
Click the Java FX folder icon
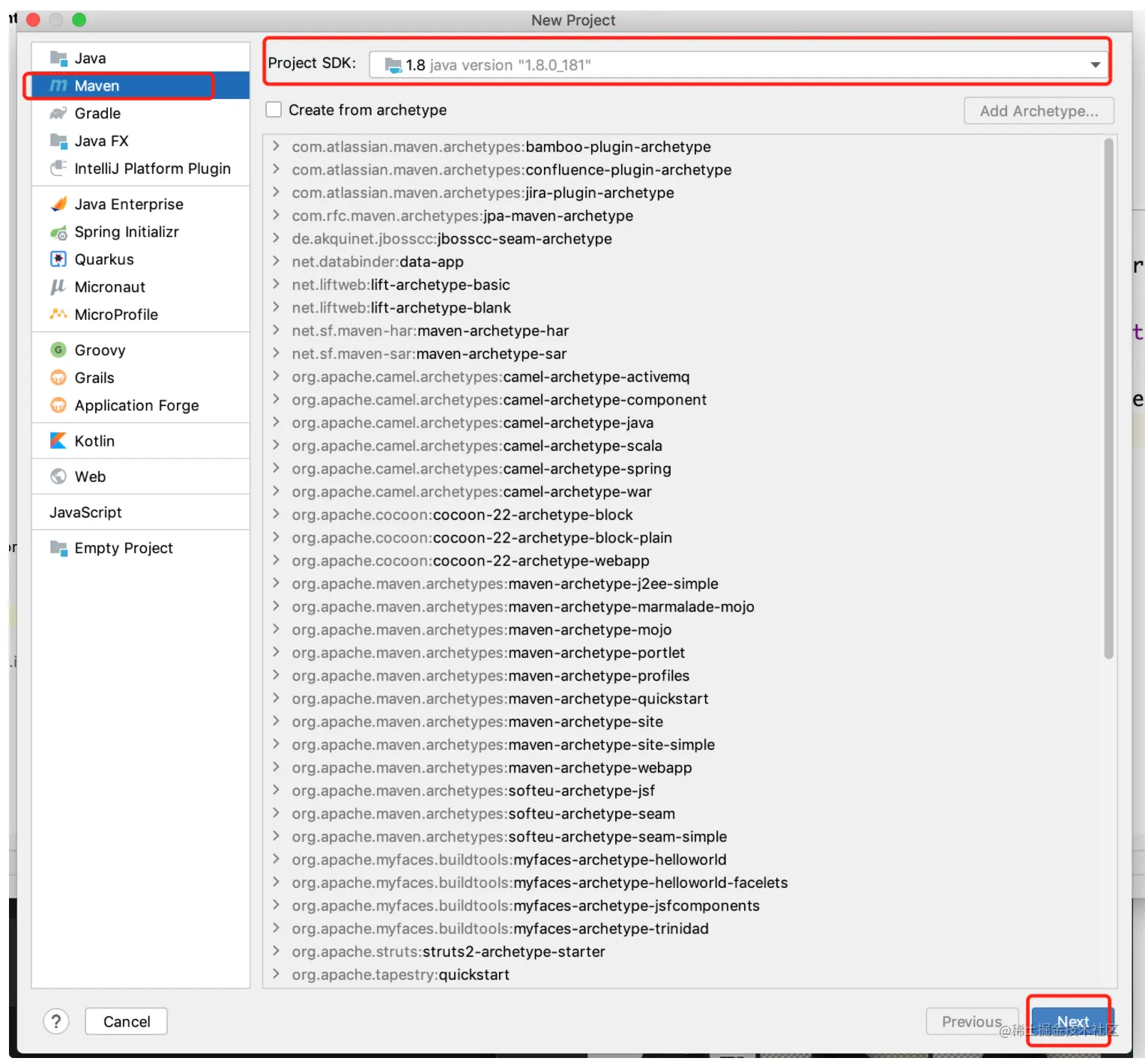click(58, 141)
